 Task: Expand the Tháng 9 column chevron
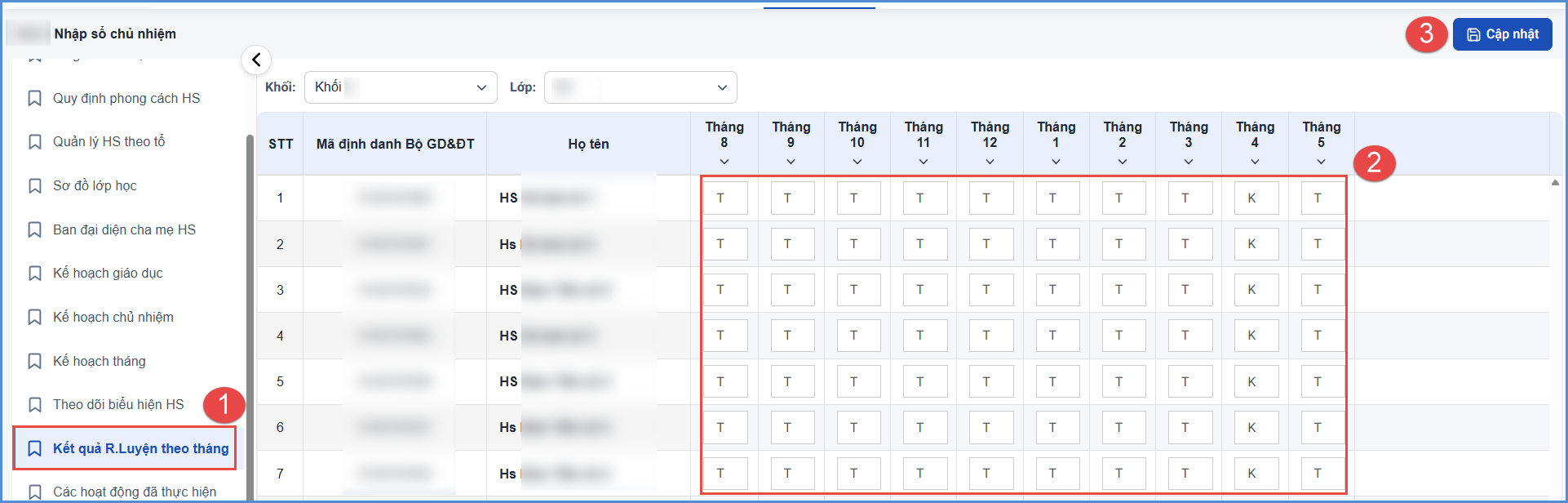coord(791,162)
